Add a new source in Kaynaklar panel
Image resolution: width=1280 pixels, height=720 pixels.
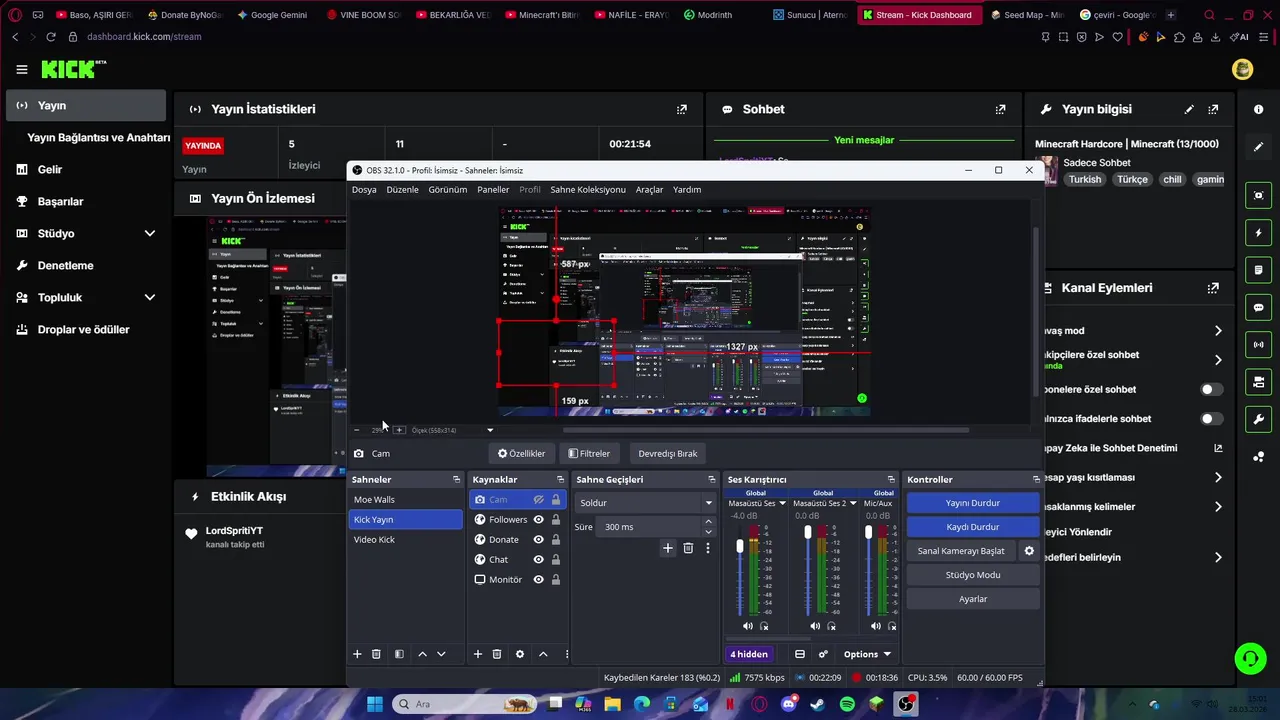click(478, 654)
